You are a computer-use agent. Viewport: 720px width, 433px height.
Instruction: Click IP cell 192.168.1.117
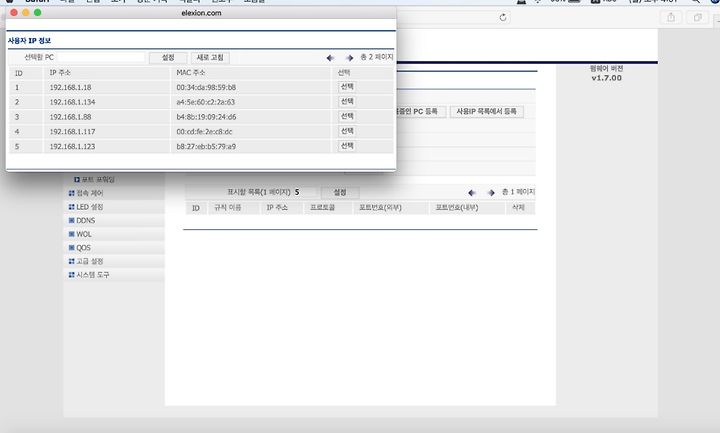click(73, 132)
